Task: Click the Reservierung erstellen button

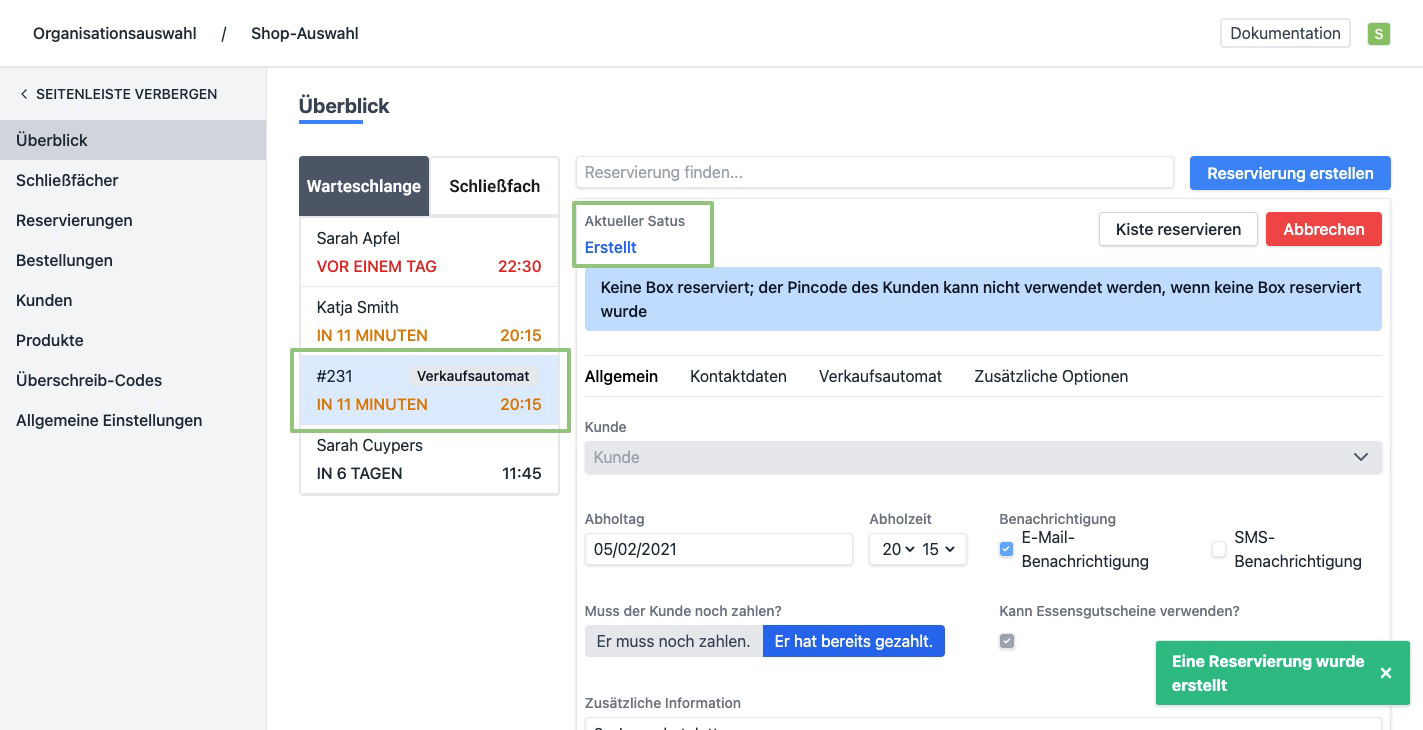Action: [x=1289, y=173]
